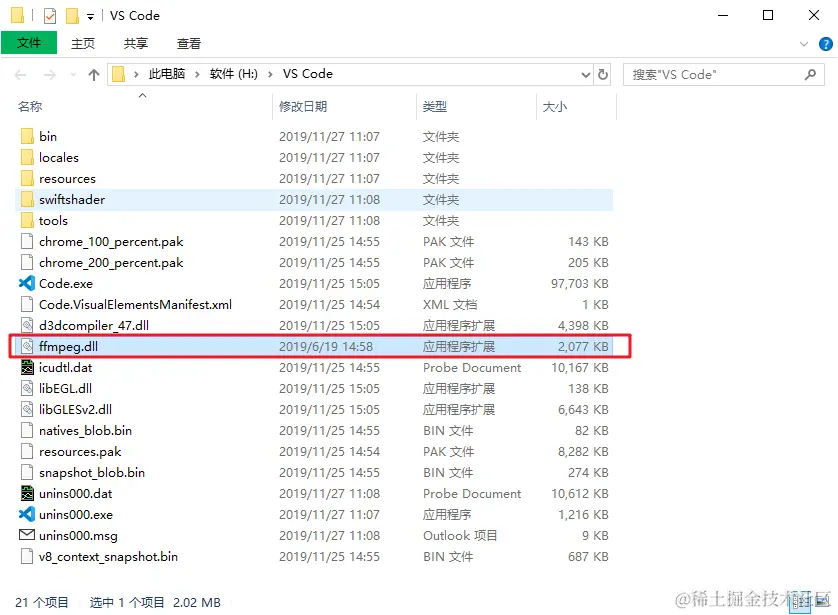
Task: Open the 主页 ribbon tab
Action: coord(83,43)
